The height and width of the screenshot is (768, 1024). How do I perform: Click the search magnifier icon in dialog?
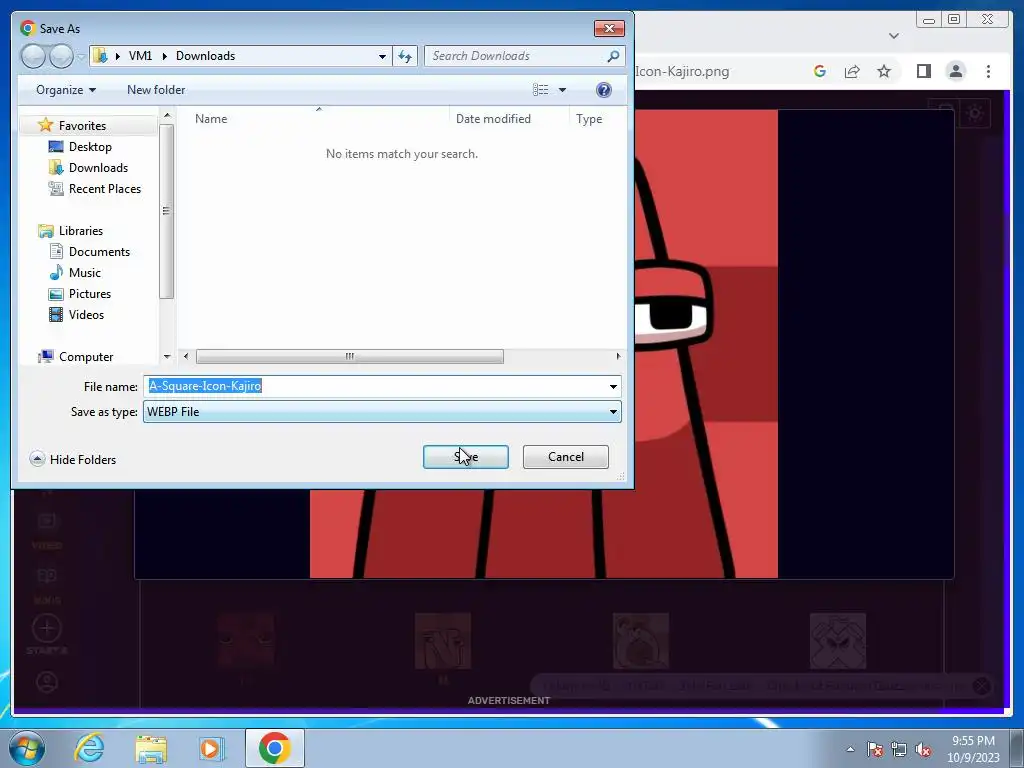613,56
